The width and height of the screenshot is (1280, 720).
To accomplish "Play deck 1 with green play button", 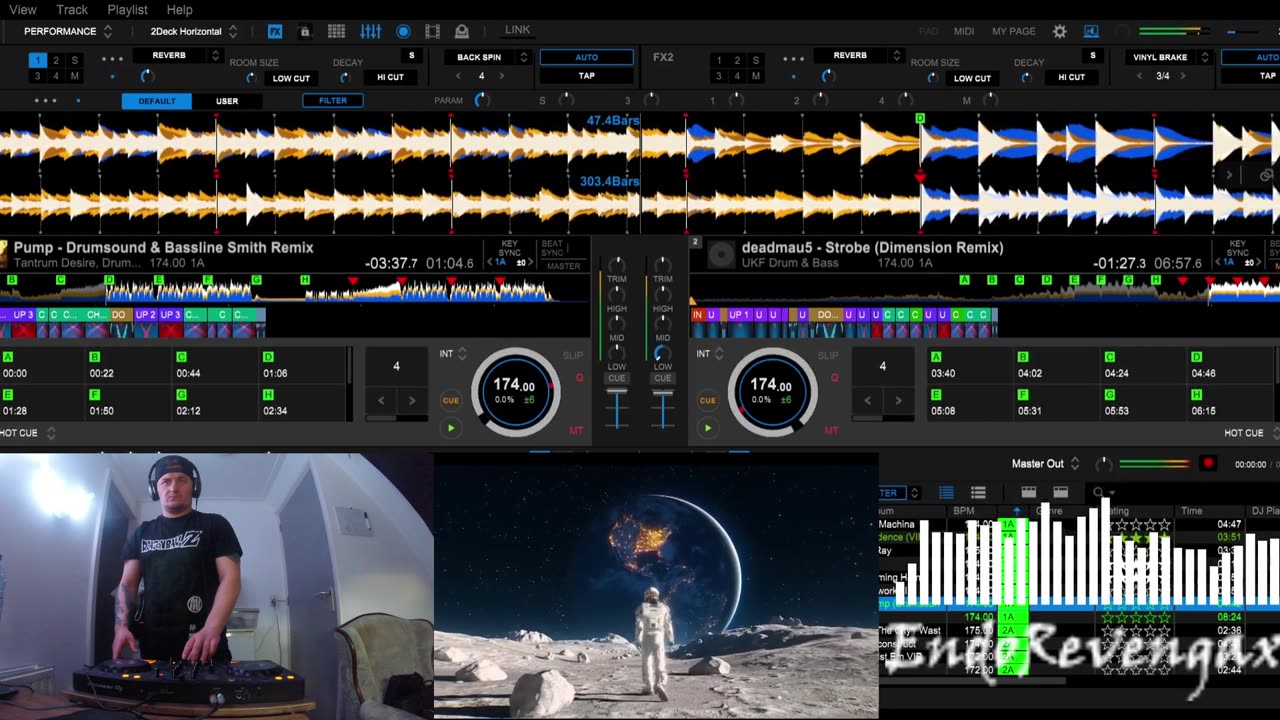I will pos(451,428).
